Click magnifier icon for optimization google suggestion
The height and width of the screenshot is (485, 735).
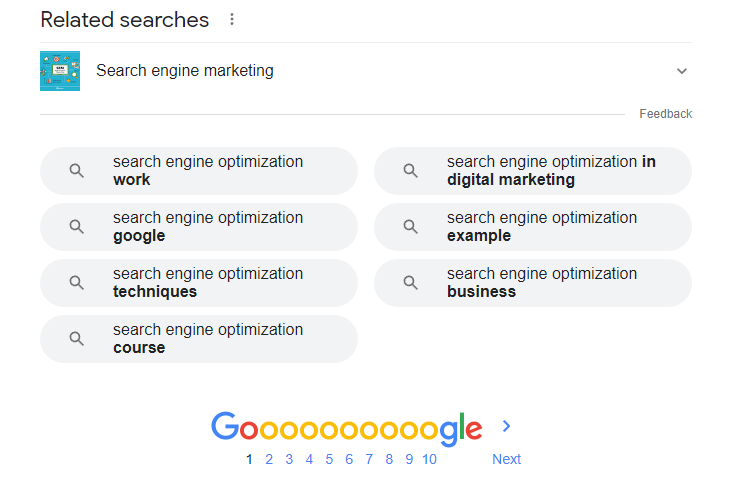[76, 227]
